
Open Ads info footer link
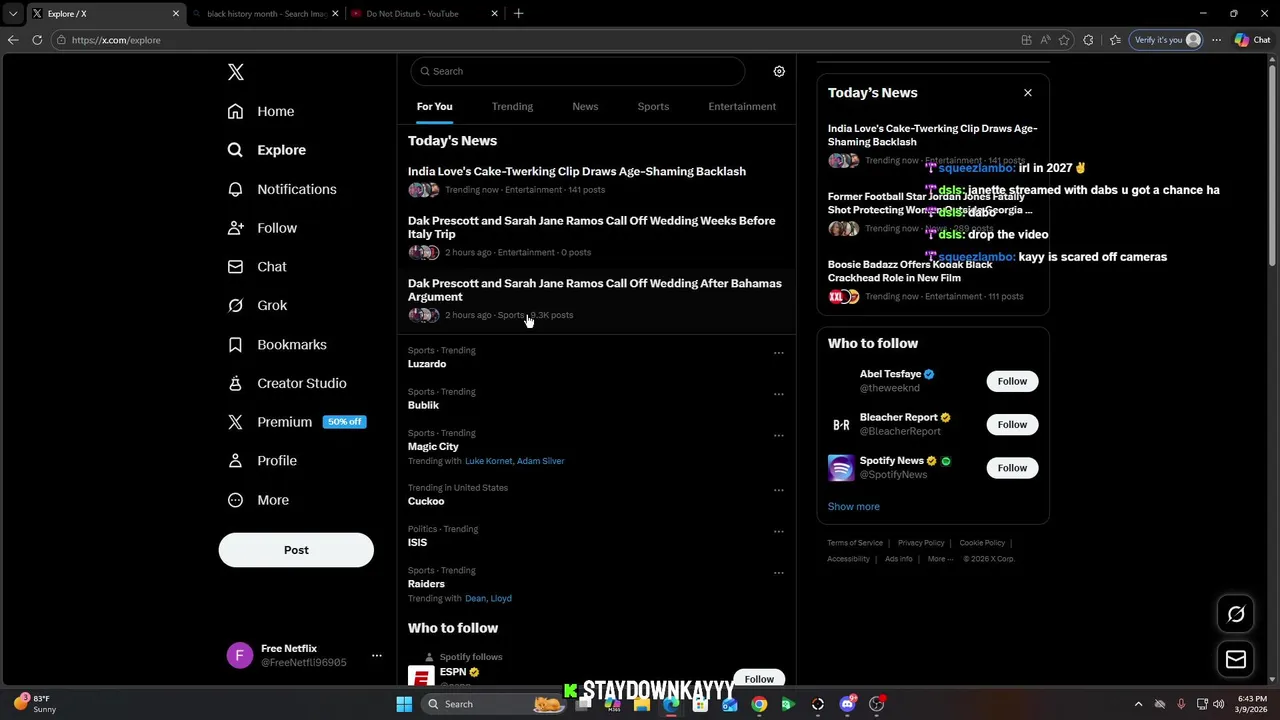(x=898, y=559)
